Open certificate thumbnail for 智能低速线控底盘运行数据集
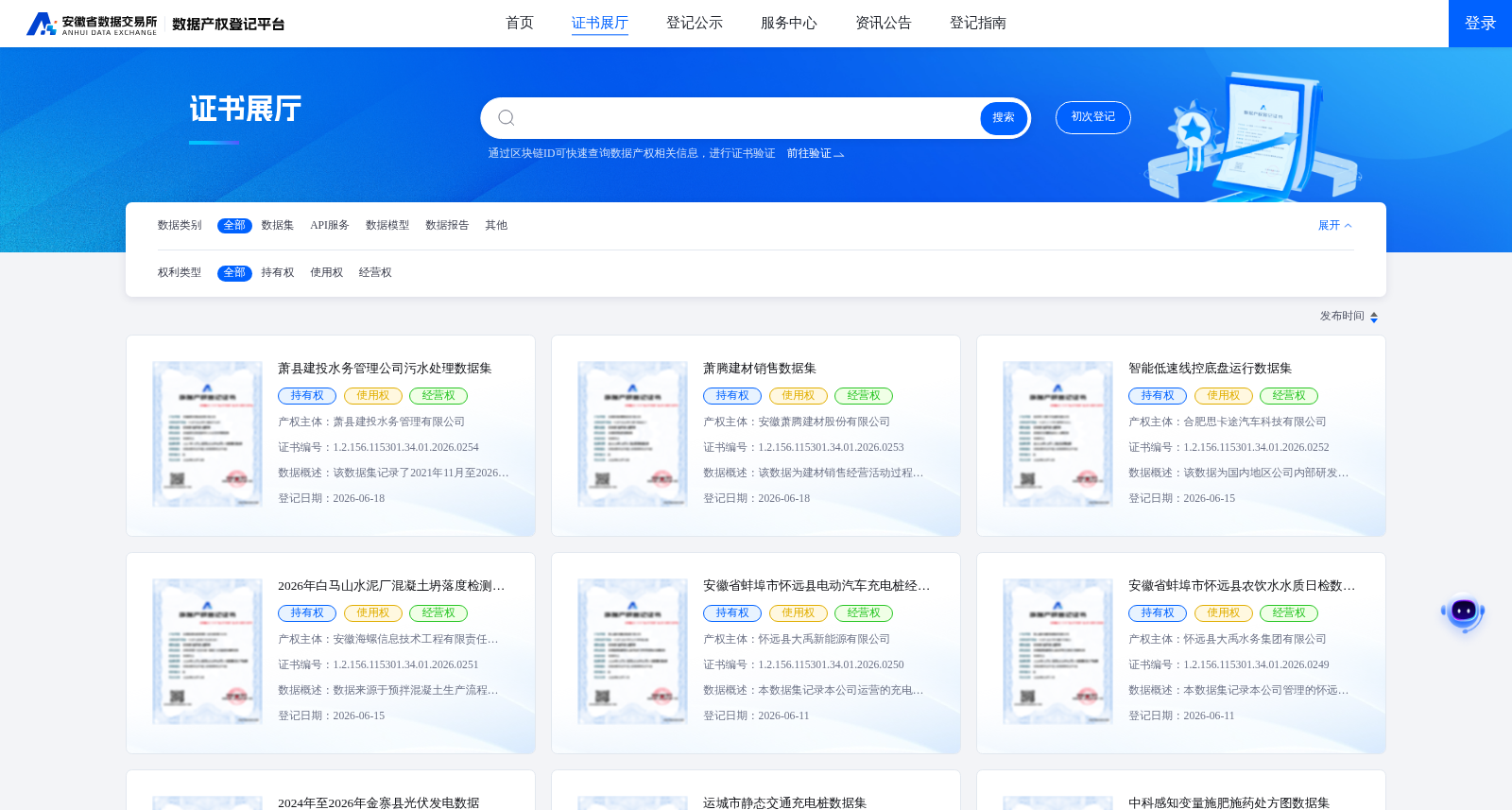Screen dimensions: 1512x810 coord(1057,435)
